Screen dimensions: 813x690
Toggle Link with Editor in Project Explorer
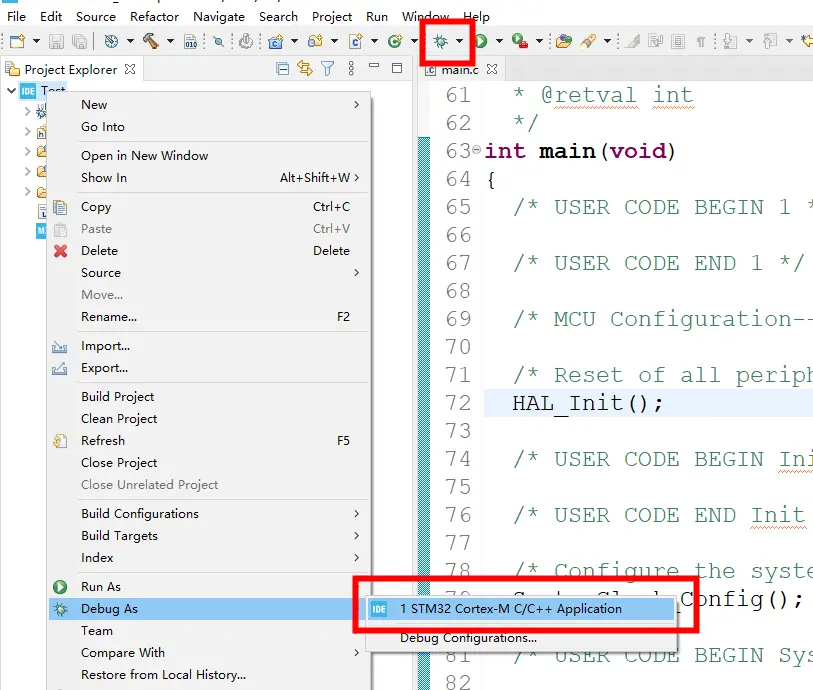click(305, 69)
